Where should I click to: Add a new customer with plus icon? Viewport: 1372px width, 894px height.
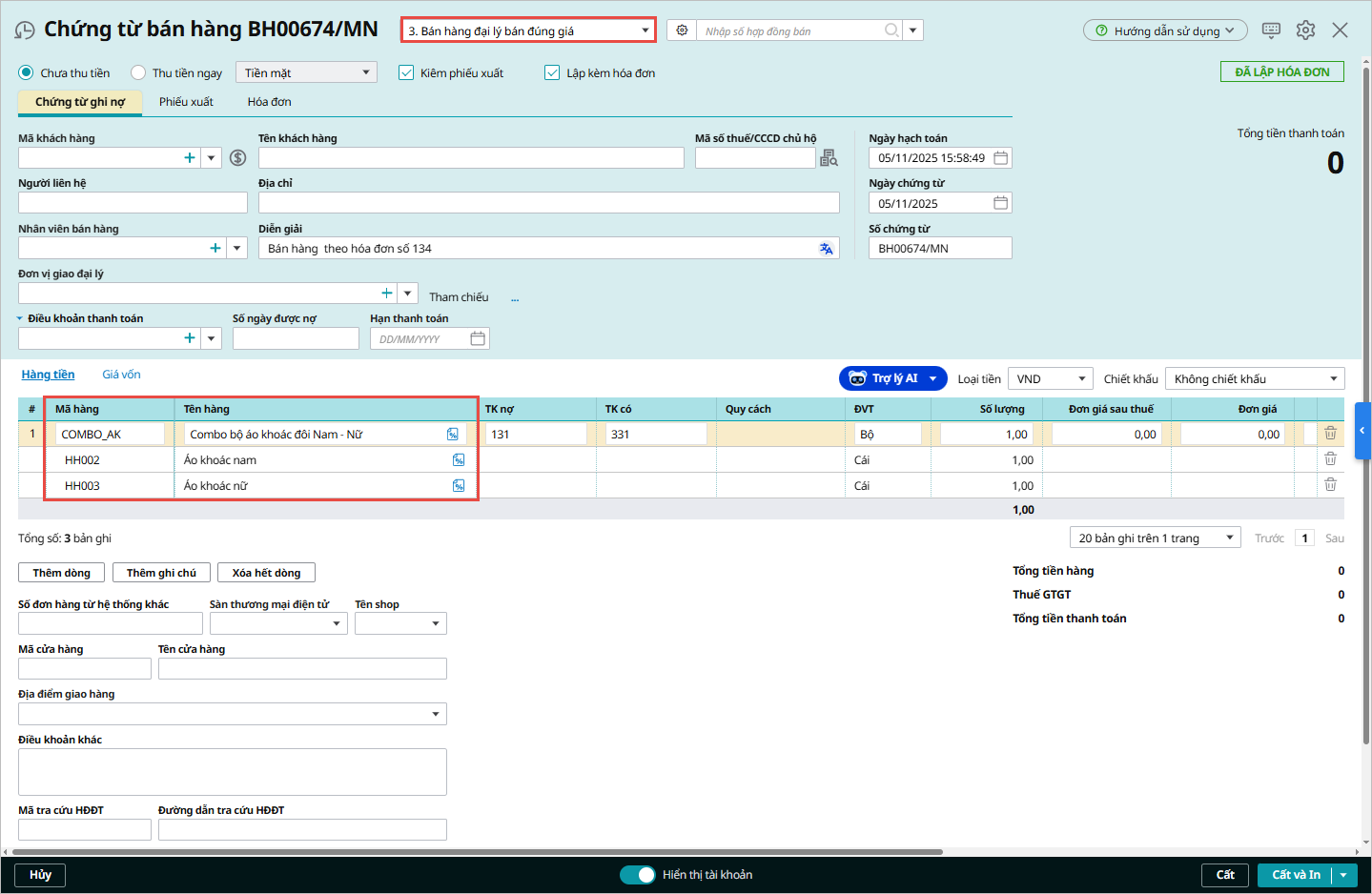pos(190,158)
